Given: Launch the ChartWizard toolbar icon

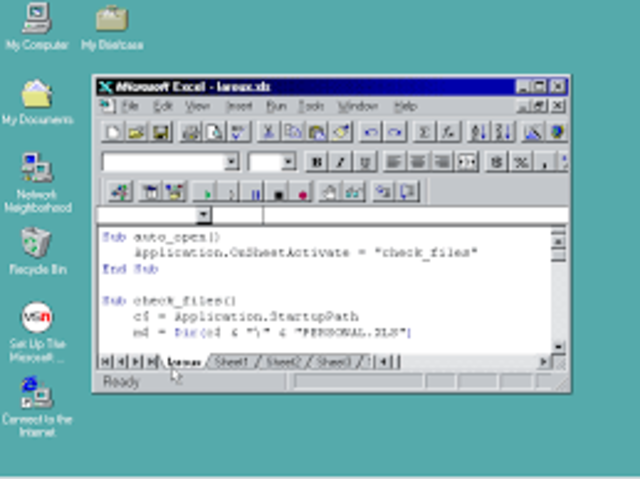Looking at the screenshot, I should (533, 132).
